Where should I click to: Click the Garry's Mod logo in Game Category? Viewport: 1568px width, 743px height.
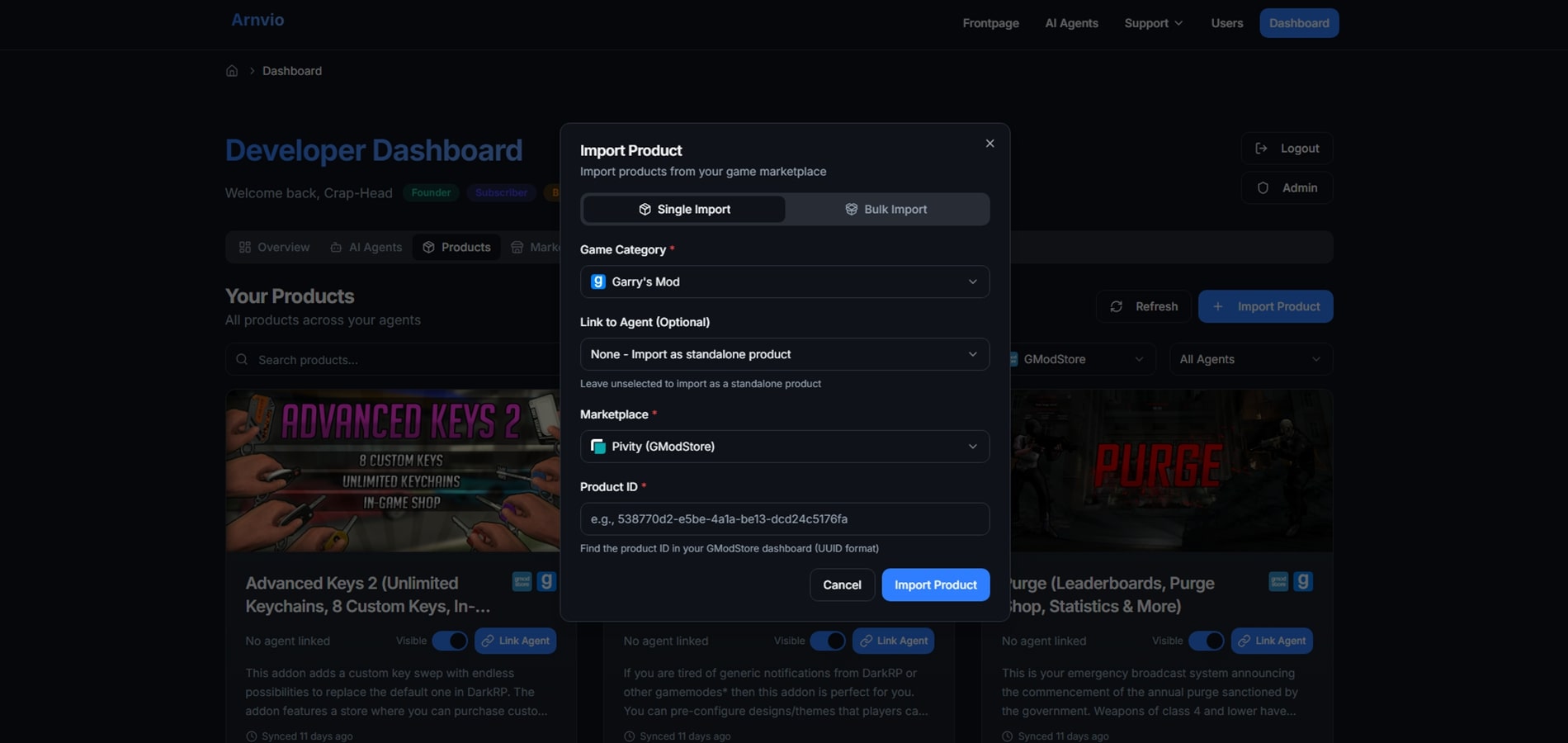click(x=598, y=282)
